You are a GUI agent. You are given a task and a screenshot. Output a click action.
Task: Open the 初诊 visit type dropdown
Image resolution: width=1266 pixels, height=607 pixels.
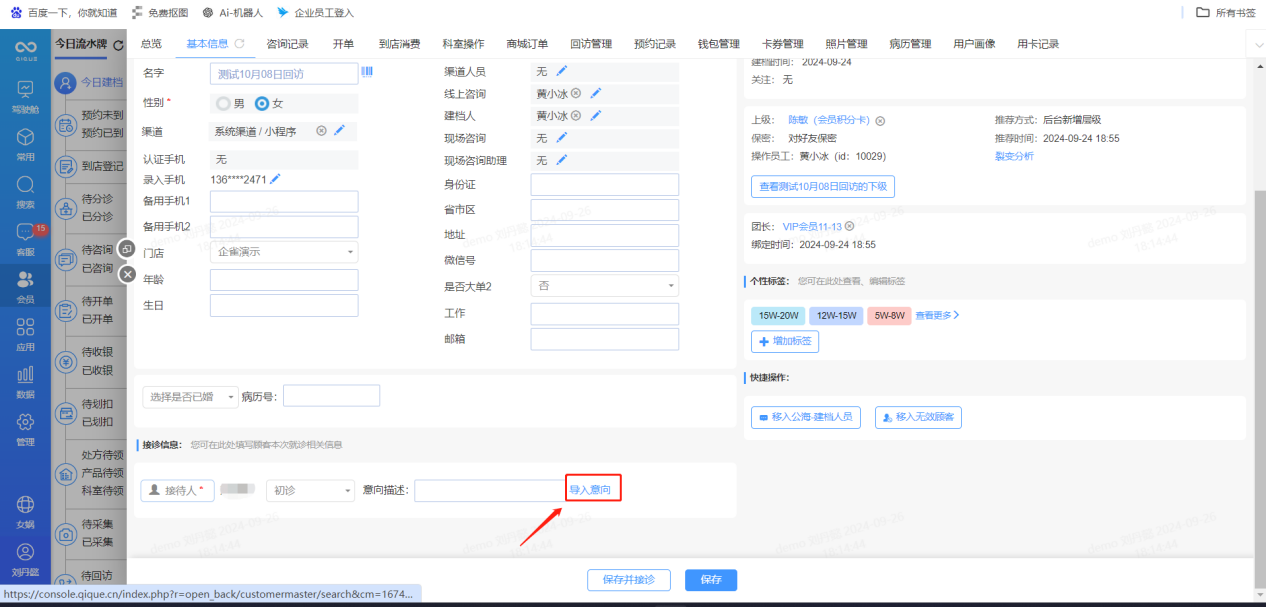pos(310,490)
